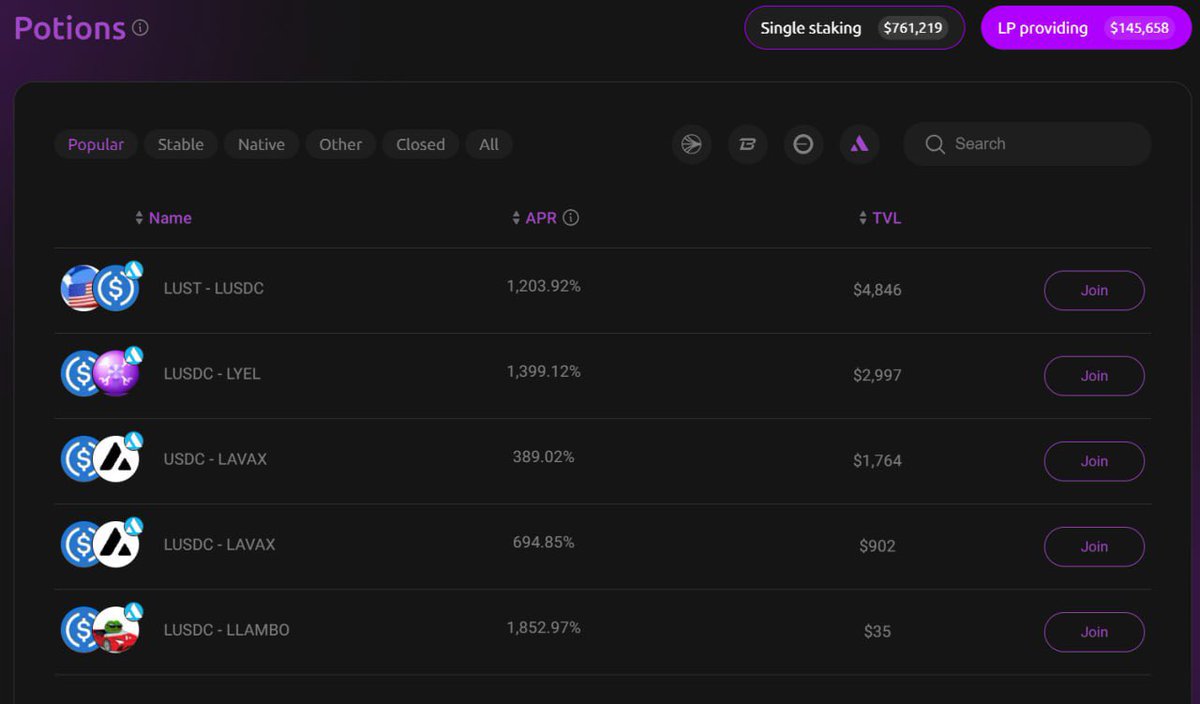This screenshot has height=704, width=1200.
Task: Click the $902 TVL value
Action: (x=877, y=546)
